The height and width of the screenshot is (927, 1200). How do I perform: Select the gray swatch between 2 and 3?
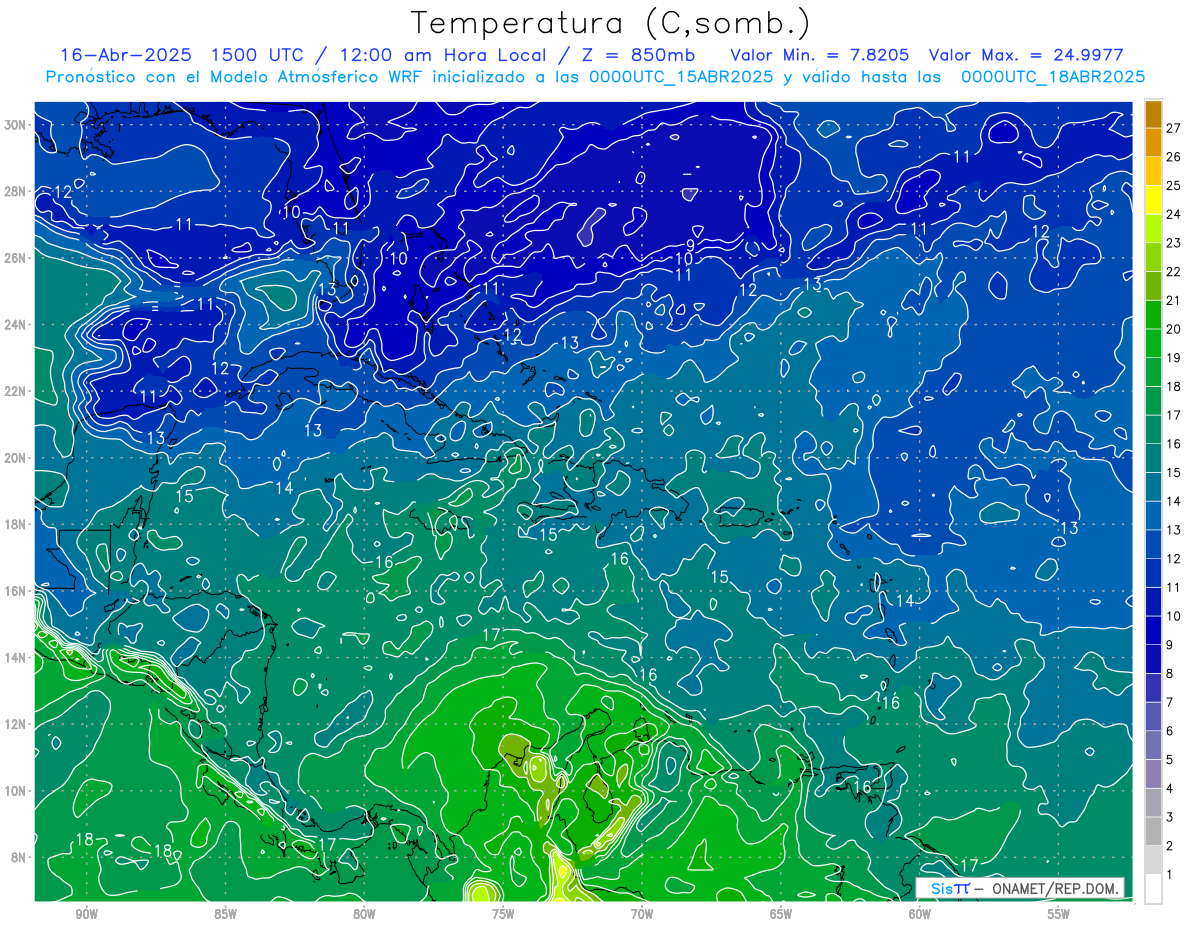coord(1153,832)
